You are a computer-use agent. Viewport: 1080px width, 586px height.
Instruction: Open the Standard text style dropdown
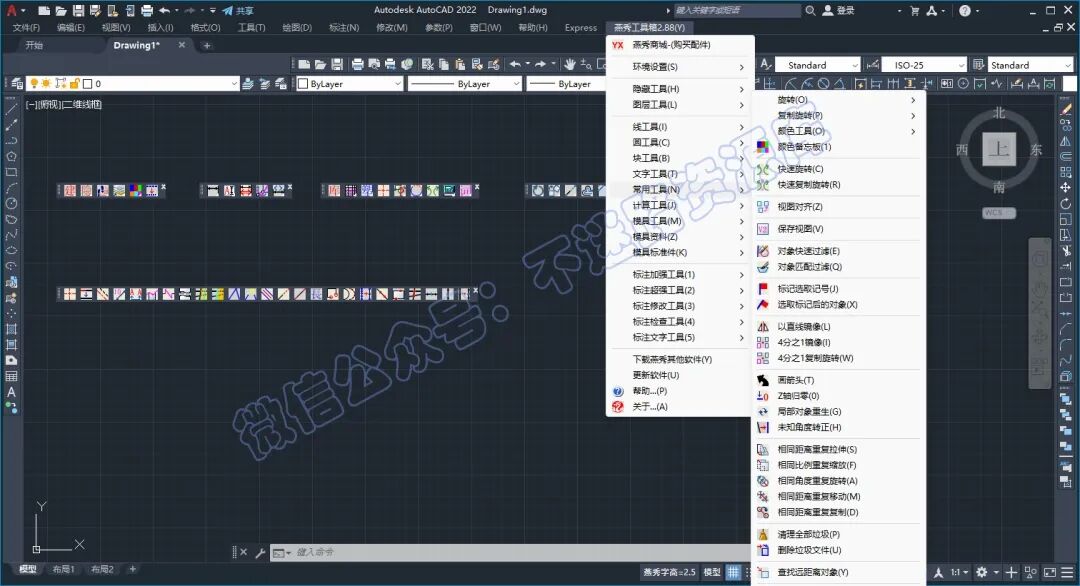[x=818, y=65]
